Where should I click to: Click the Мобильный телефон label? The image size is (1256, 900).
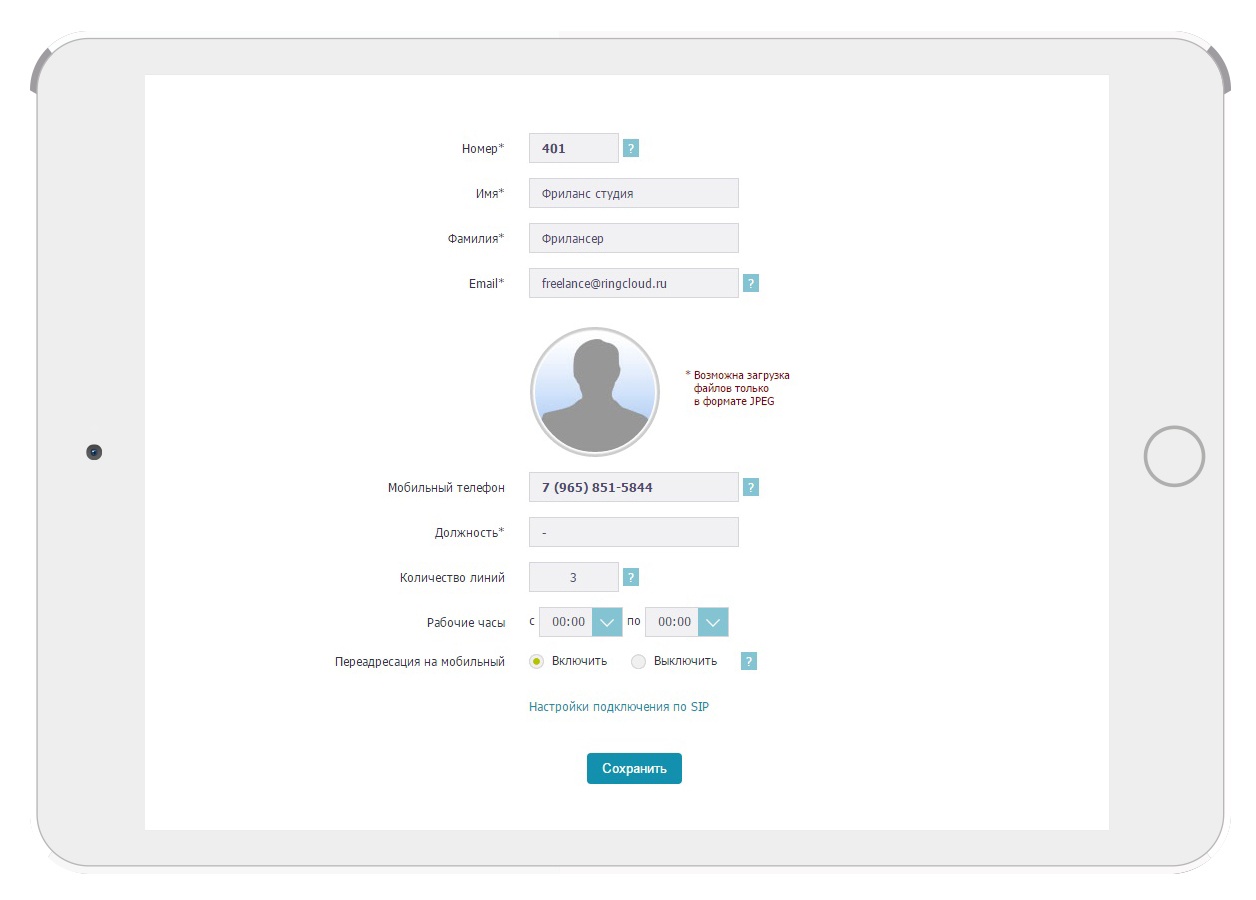[446, 488]
